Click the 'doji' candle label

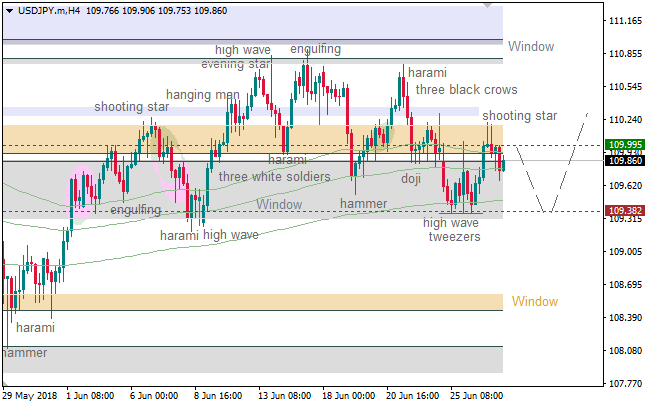410,179
